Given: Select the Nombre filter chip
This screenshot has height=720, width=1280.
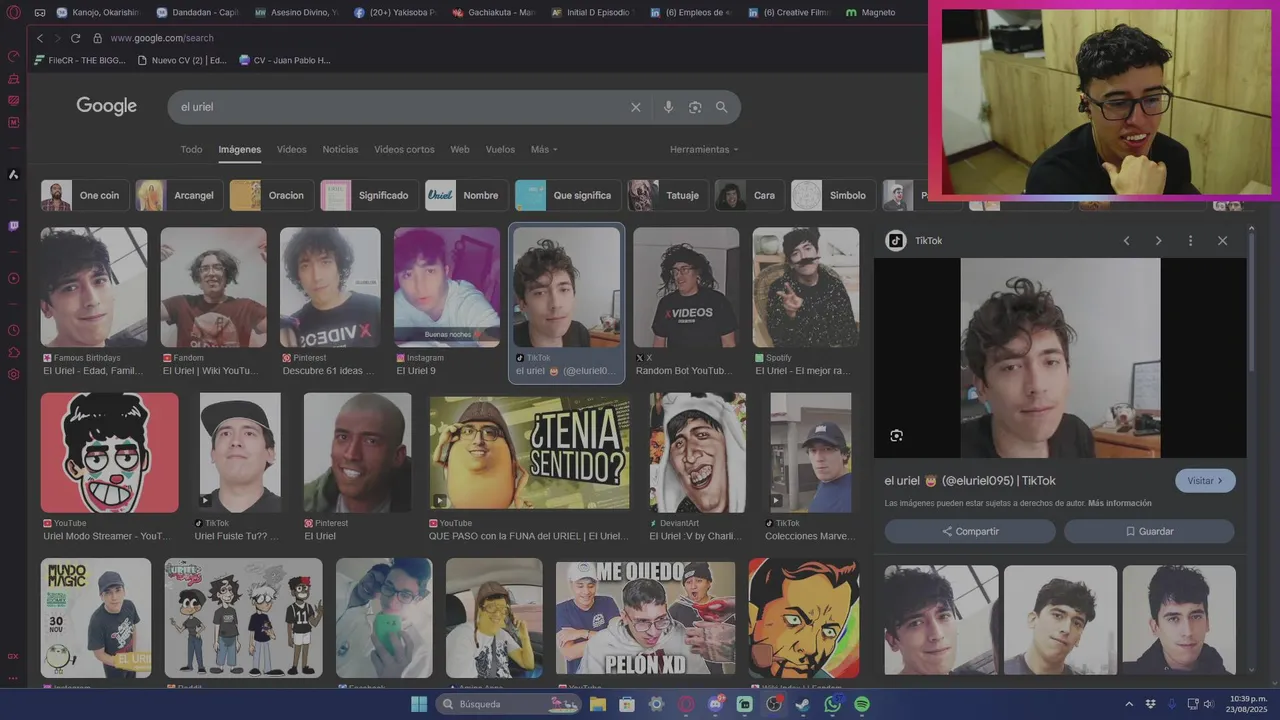Looking at the screenshot, I should [x=466, y=195].
